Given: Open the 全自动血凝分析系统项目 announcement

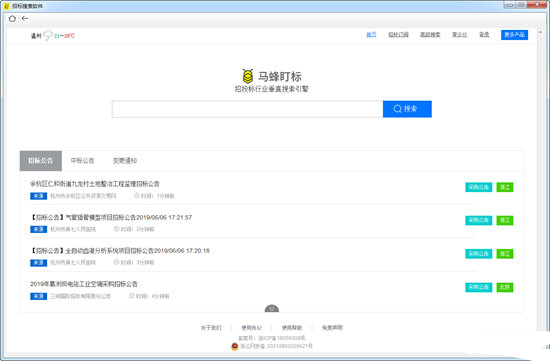Looking at the screenshot, I should (120, 251).
